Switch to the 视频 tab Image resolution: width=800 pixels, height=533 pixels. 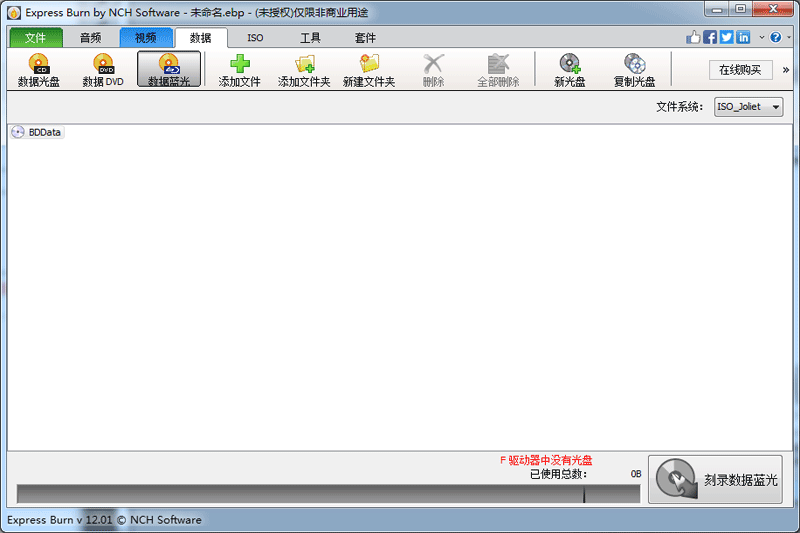146,38
